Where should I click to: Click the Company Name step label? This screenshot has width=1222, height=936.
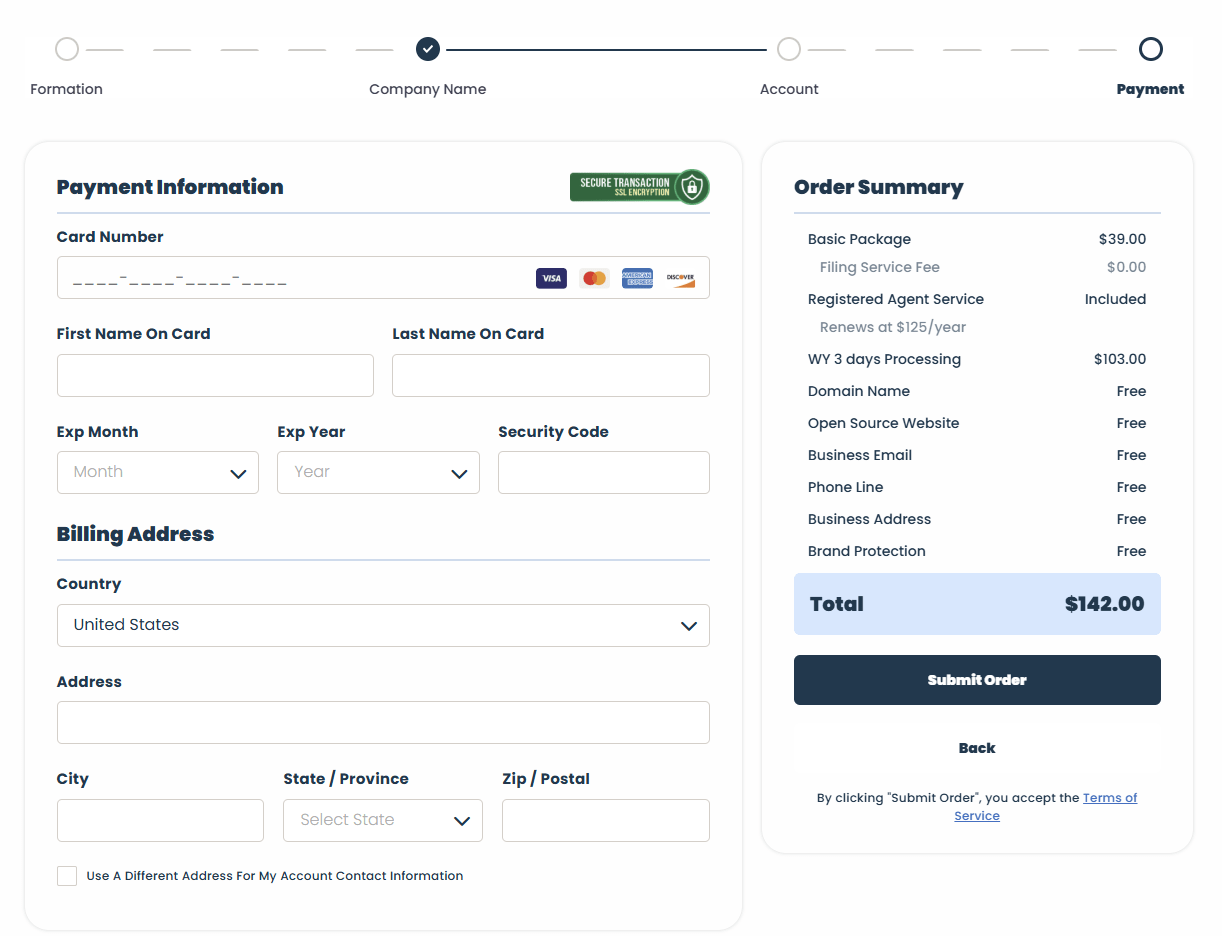tap(428, 89)
